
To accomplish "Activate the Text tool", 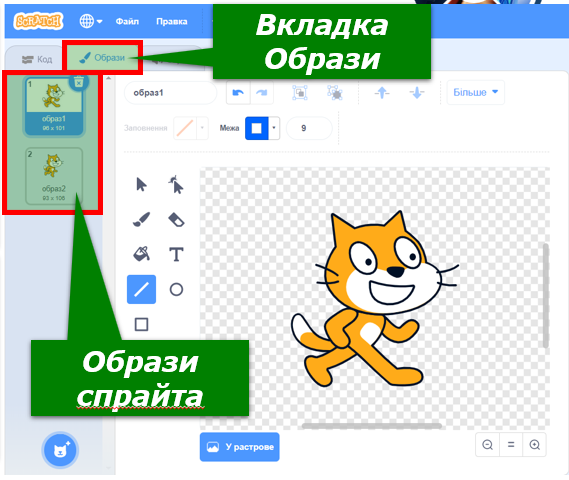I will pos(176,254).
